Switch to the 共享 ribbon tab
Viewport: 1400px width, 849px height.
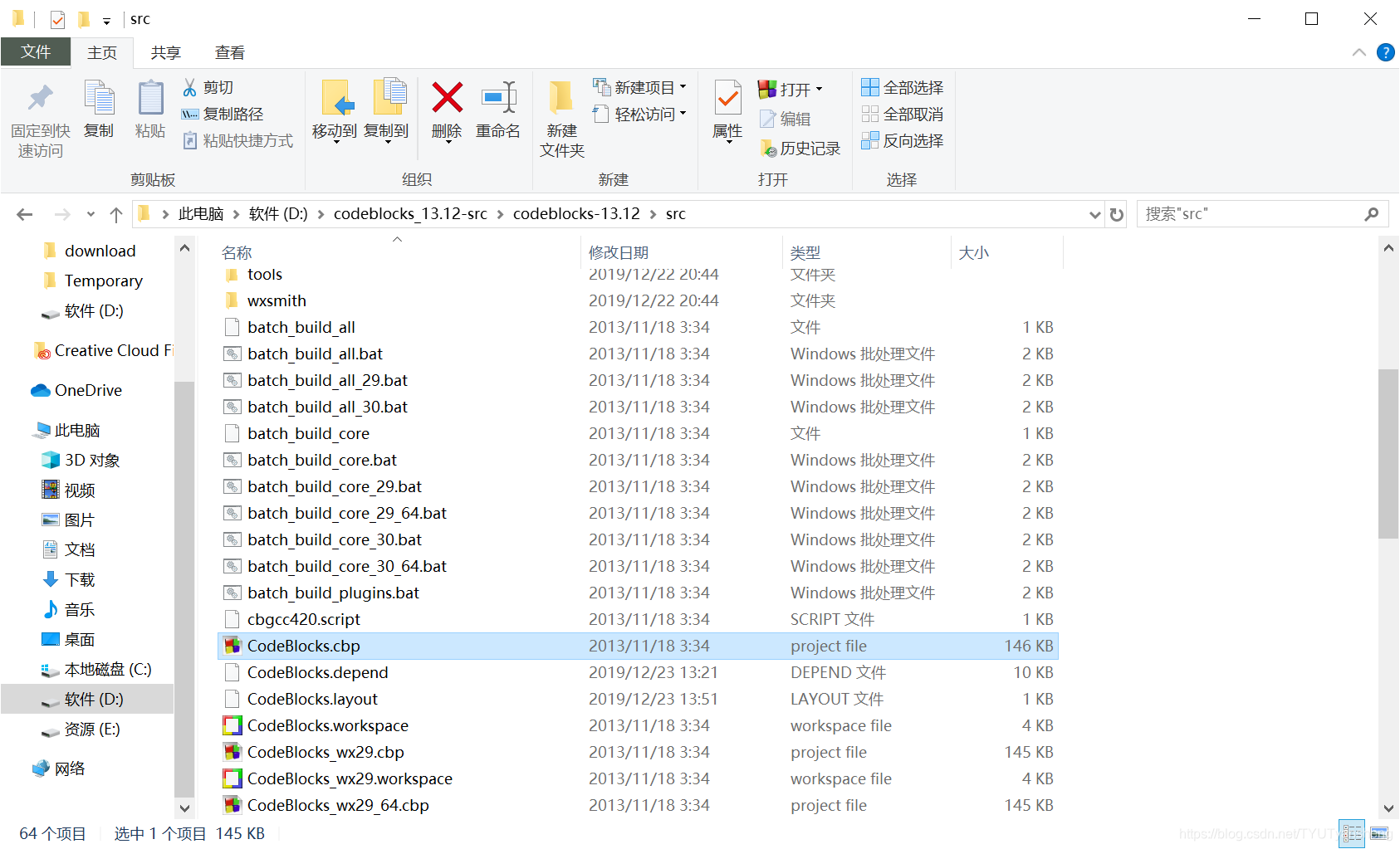[x=165, y=52]
